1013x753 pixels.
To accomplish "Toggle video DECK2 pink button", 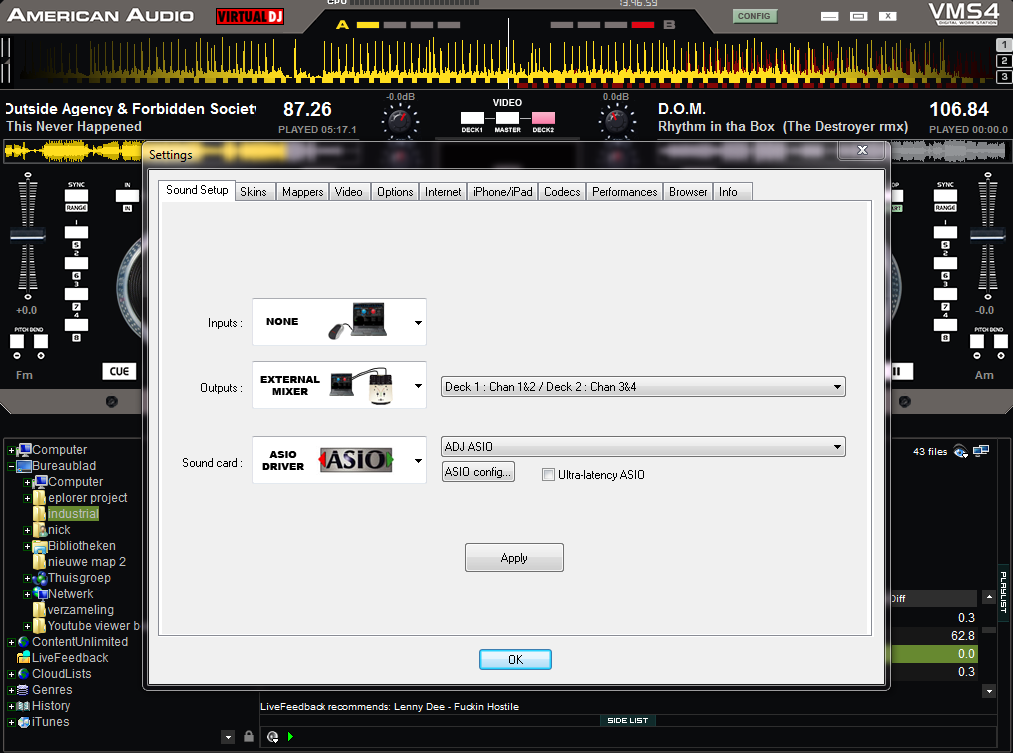I will point(543,118).
